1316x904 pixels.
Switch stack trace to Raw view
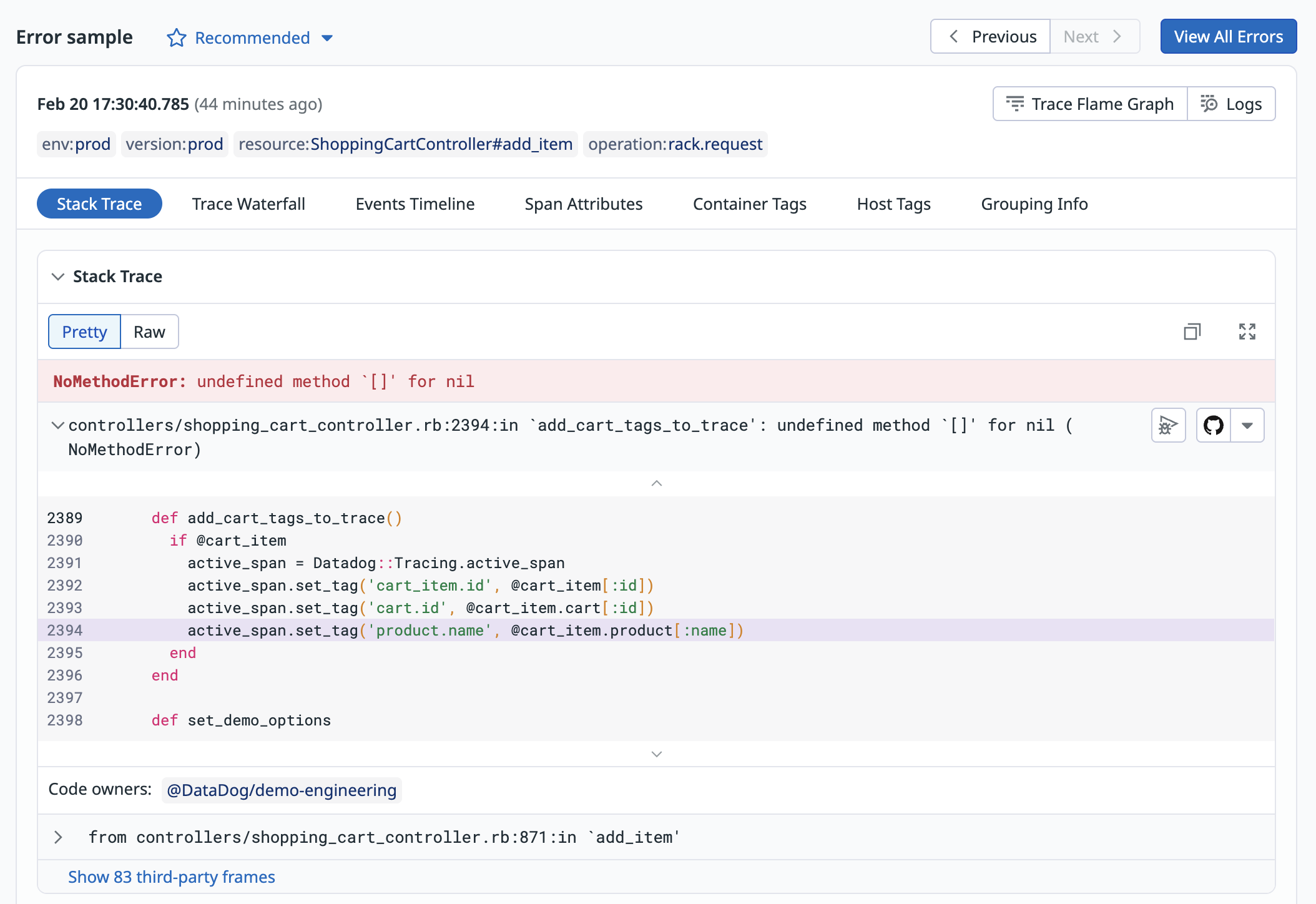(x=149, y=332)
